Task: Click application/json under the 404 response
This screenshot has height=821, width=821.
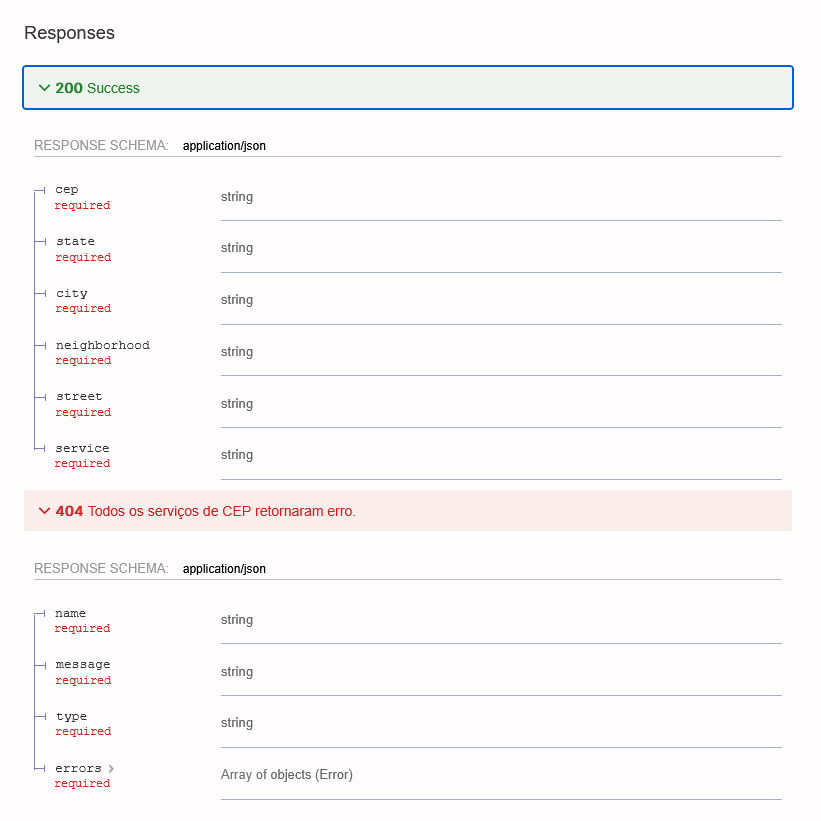Action: pos(224,569)
